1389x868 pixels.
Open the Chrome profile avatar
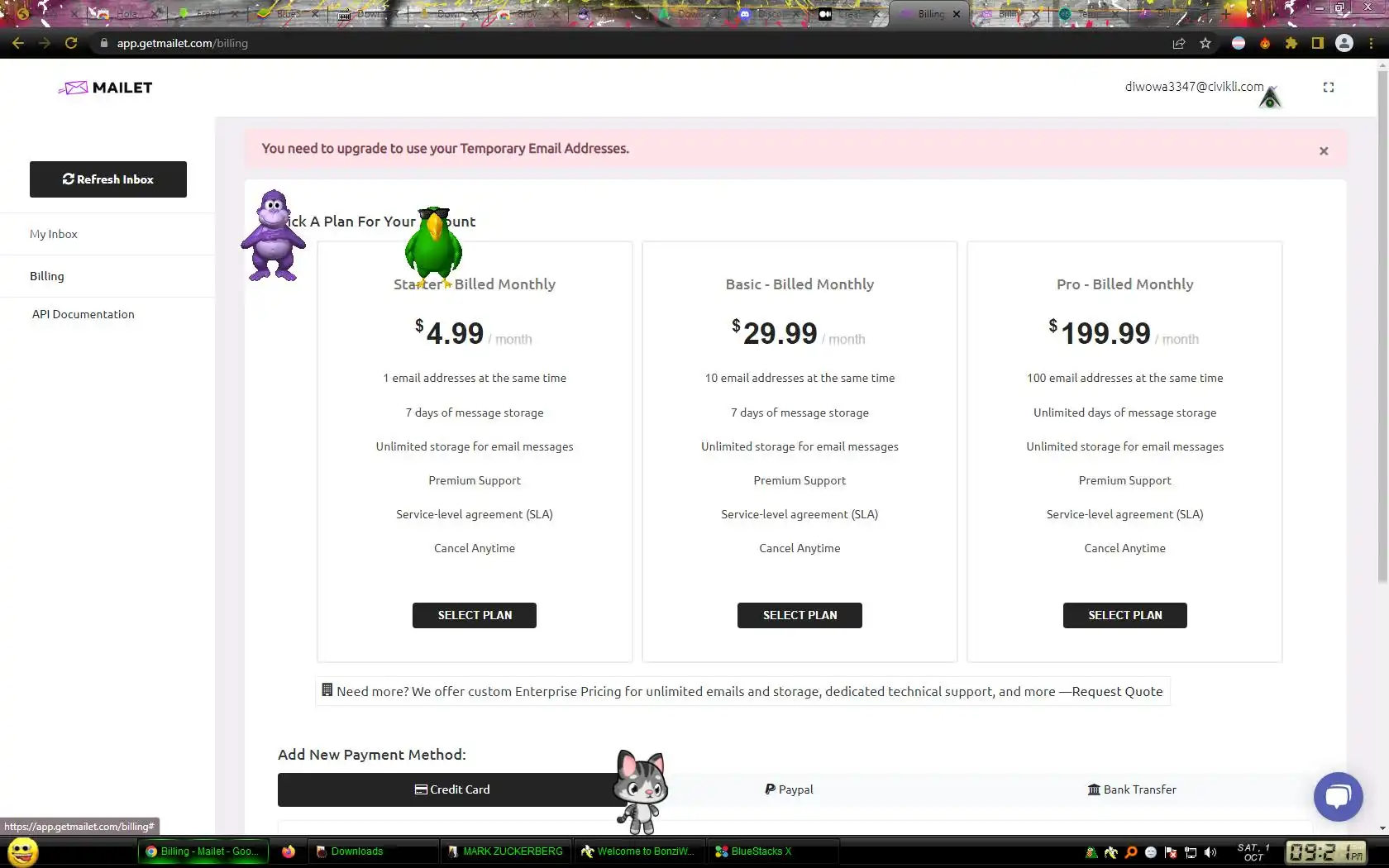pos(1344,43)
